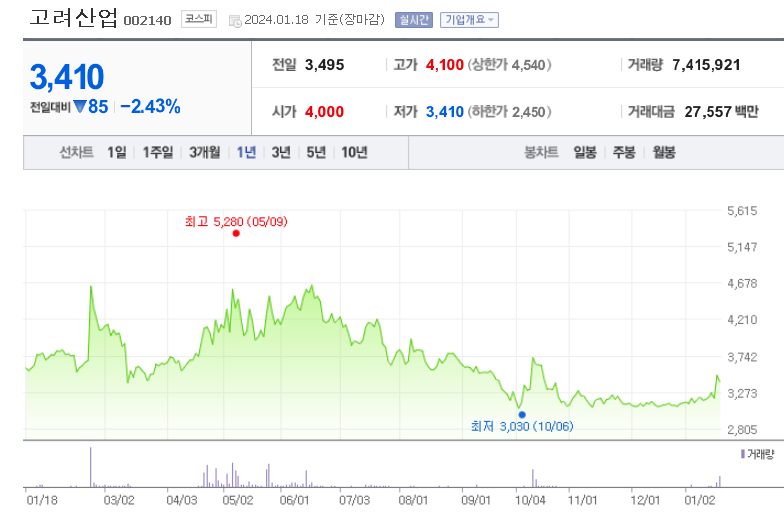Viewport: 784px width, 520px height.
Task: Click the 고가 value 4,100
Action: pyautogui.click(x=444, y=65)
